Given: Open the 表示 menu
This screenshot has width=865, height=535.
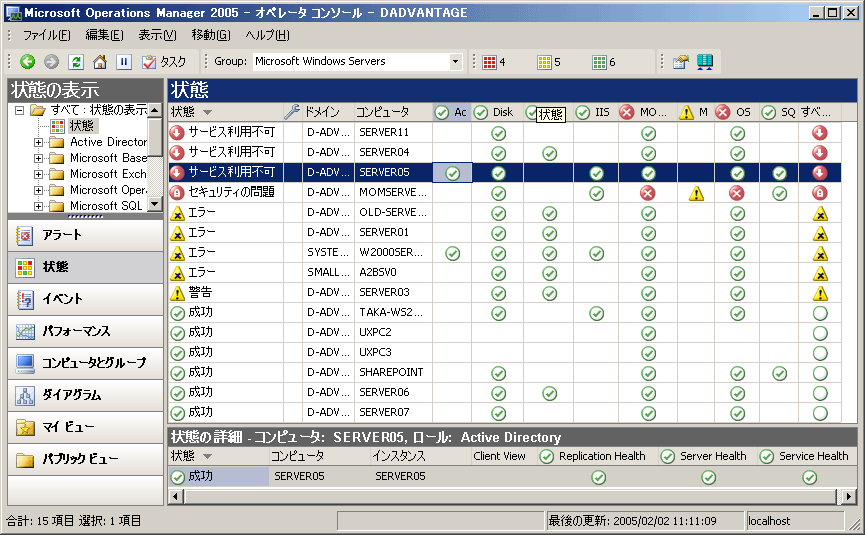Looking at the screenshot, I should 157,35.
